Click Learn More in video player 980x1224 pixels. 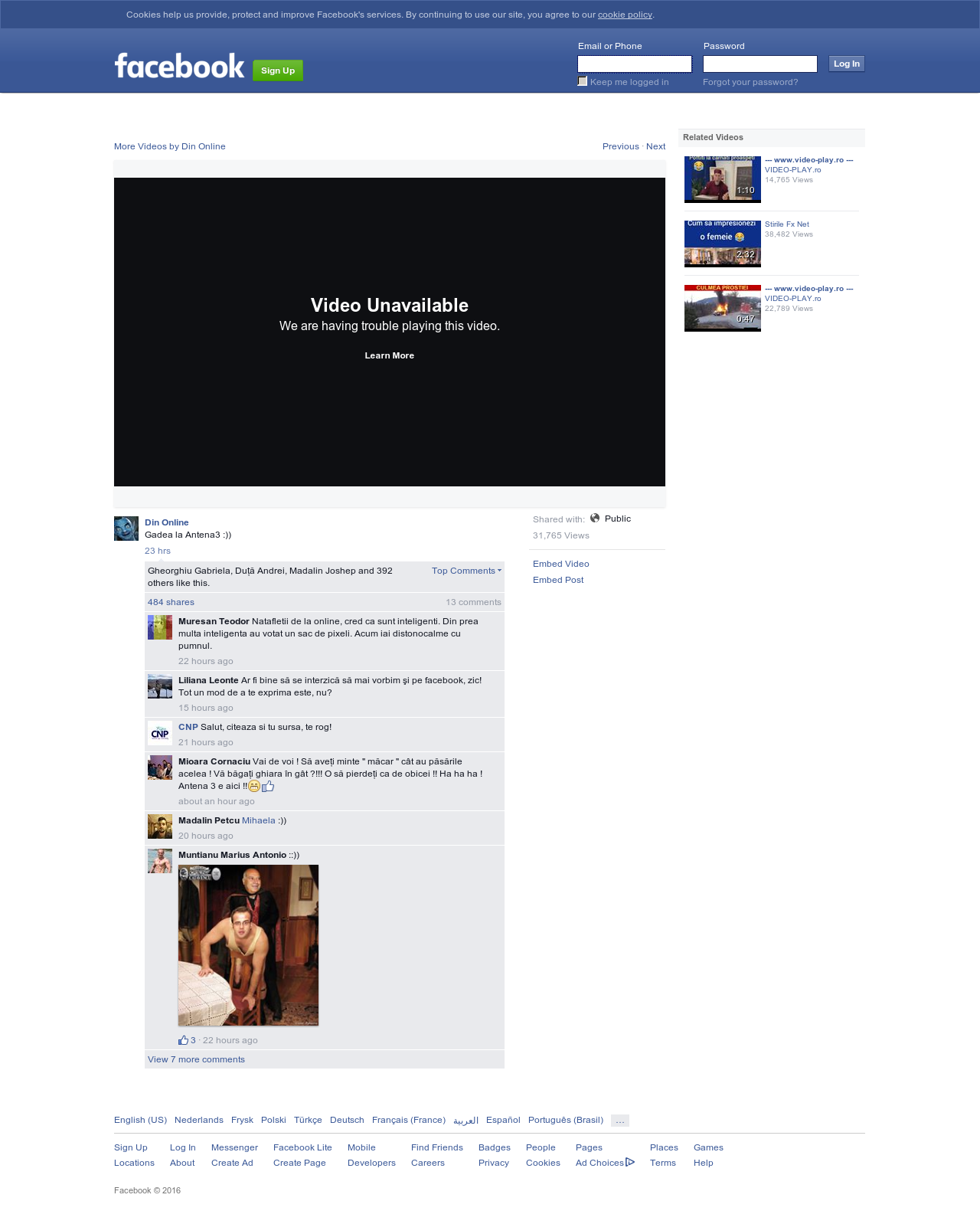point(390,355)
